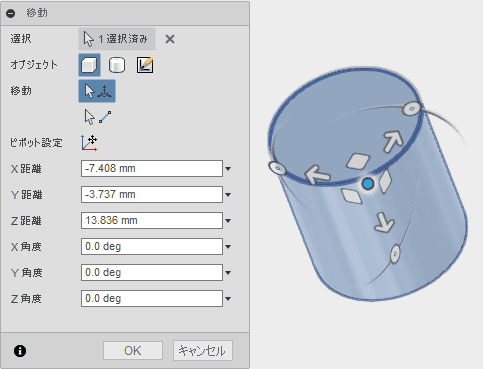This screenshot has width=483, height=369.
Task: Click the downward translate arrow on the manipulator
Action: [x=384, y=222]
